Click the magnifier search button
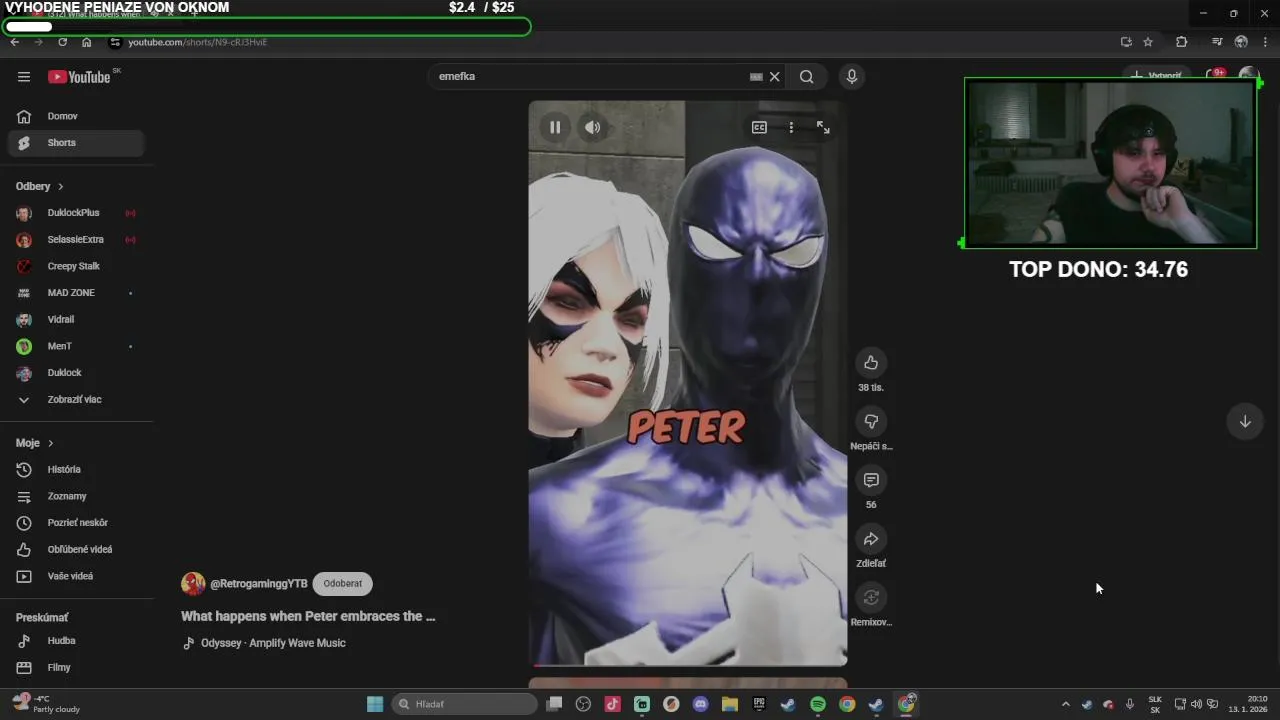 click(807, 77)
